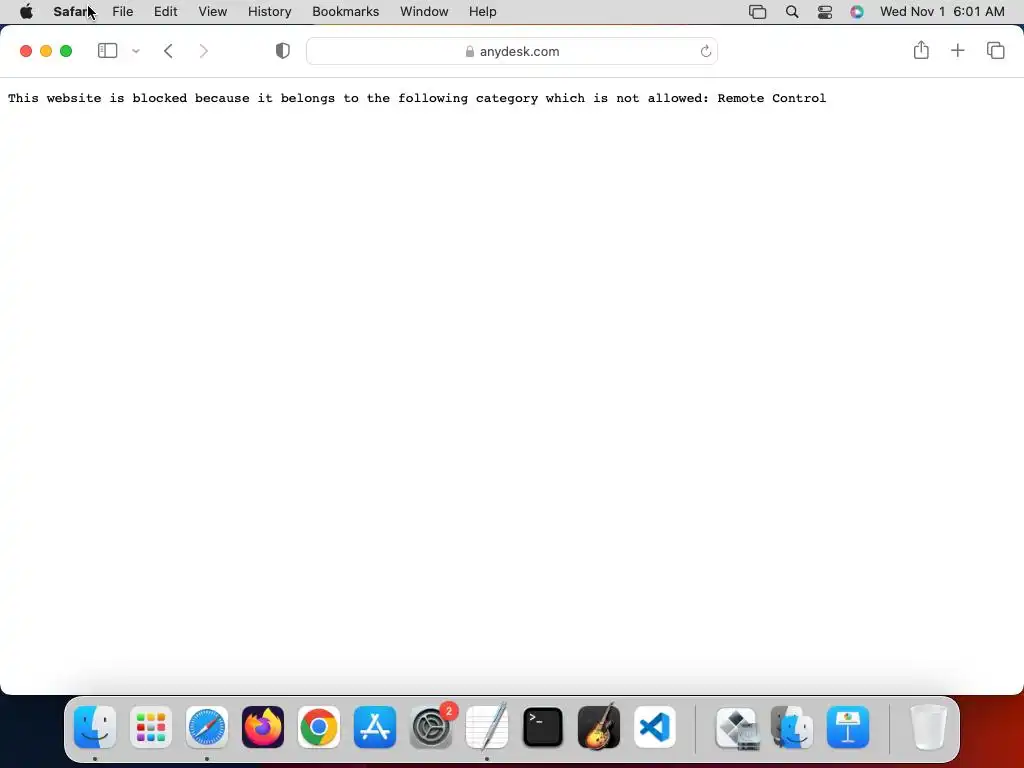This screenshot has height=768, width=1024.
Task: Open Control Center in menu bar
Action: 825,12
